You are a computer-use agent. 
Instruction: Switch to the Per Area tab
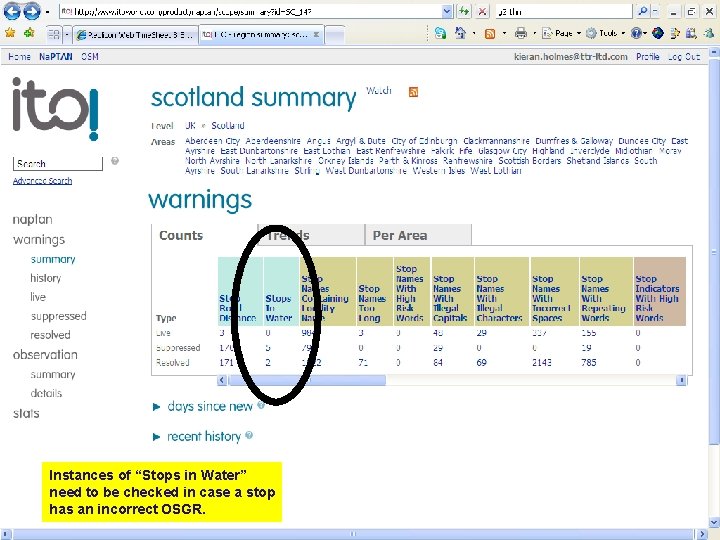tap(418, 235)
